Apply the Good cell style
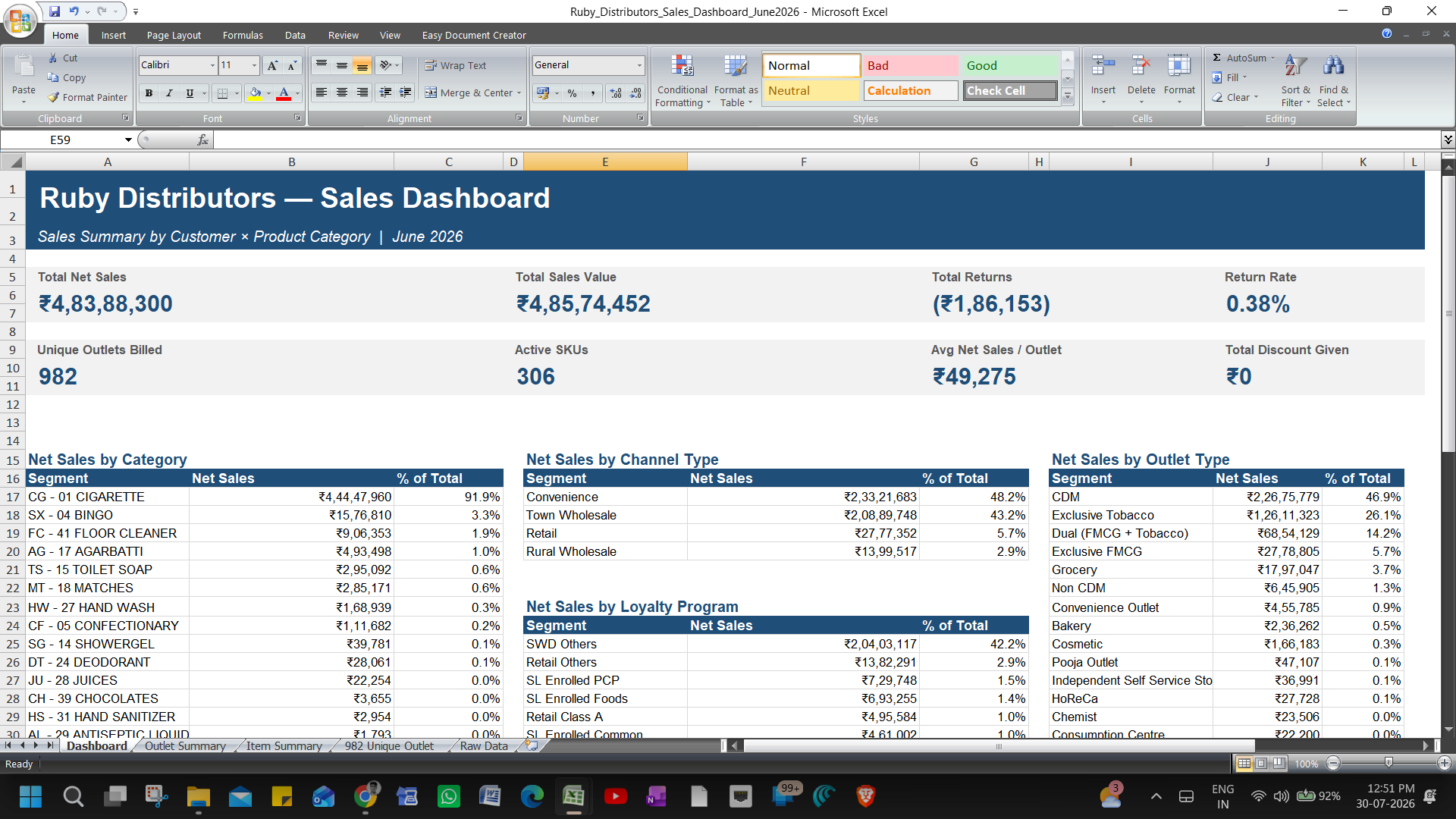 (x=1009, y=65)
